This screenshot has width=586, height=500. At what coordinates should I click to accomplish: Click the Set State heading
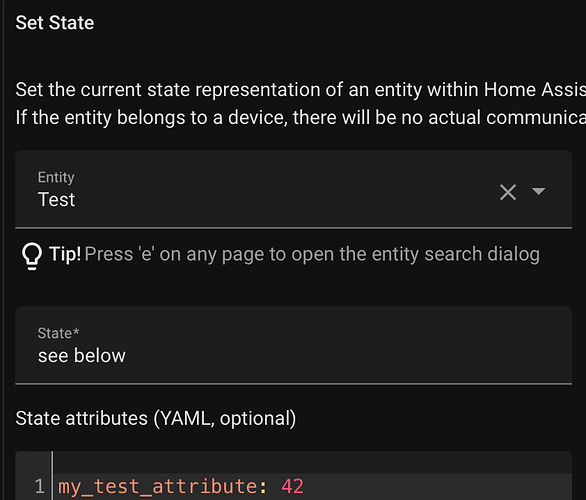55,22
